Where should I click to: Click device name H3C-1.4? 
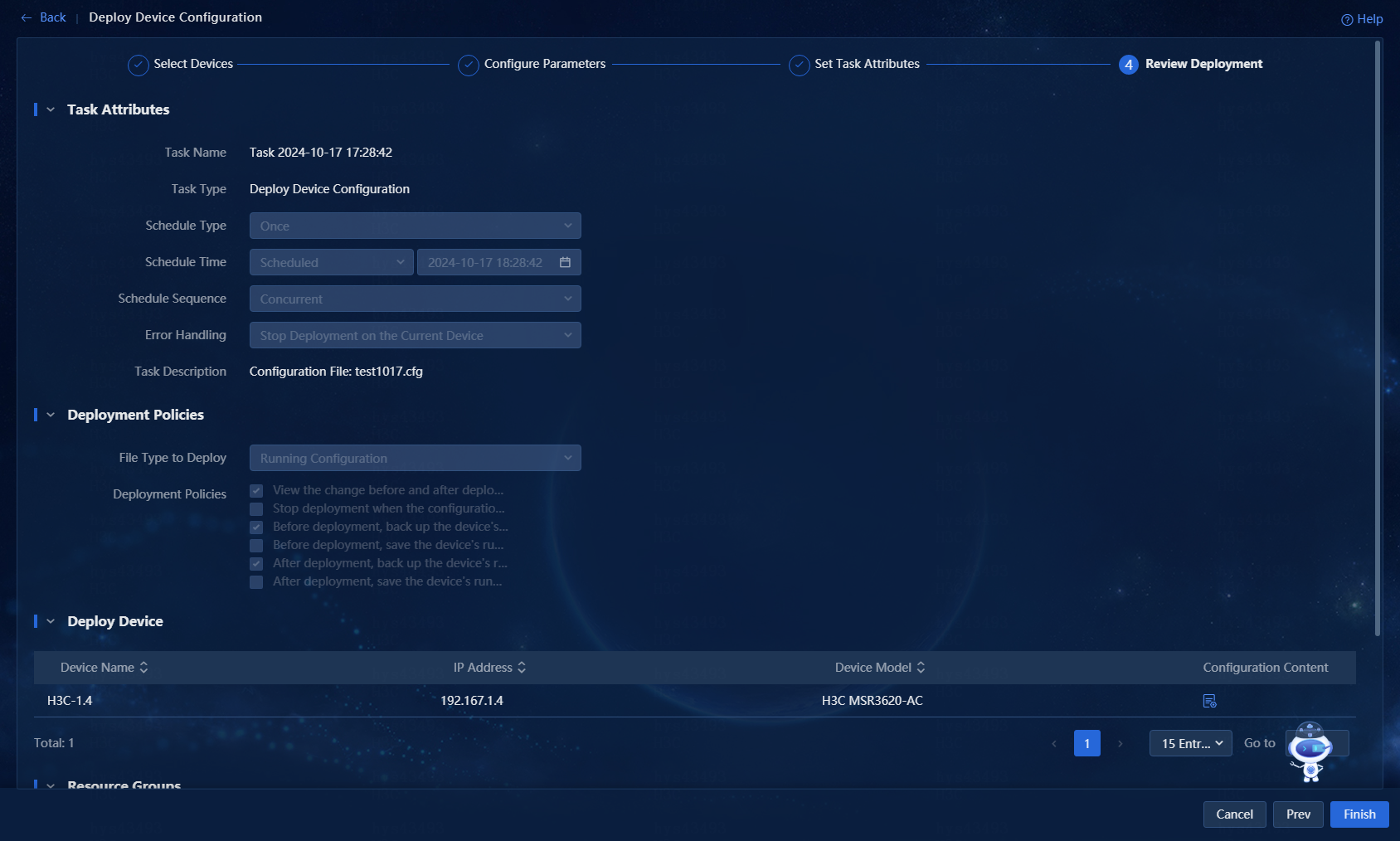point(70,701)
